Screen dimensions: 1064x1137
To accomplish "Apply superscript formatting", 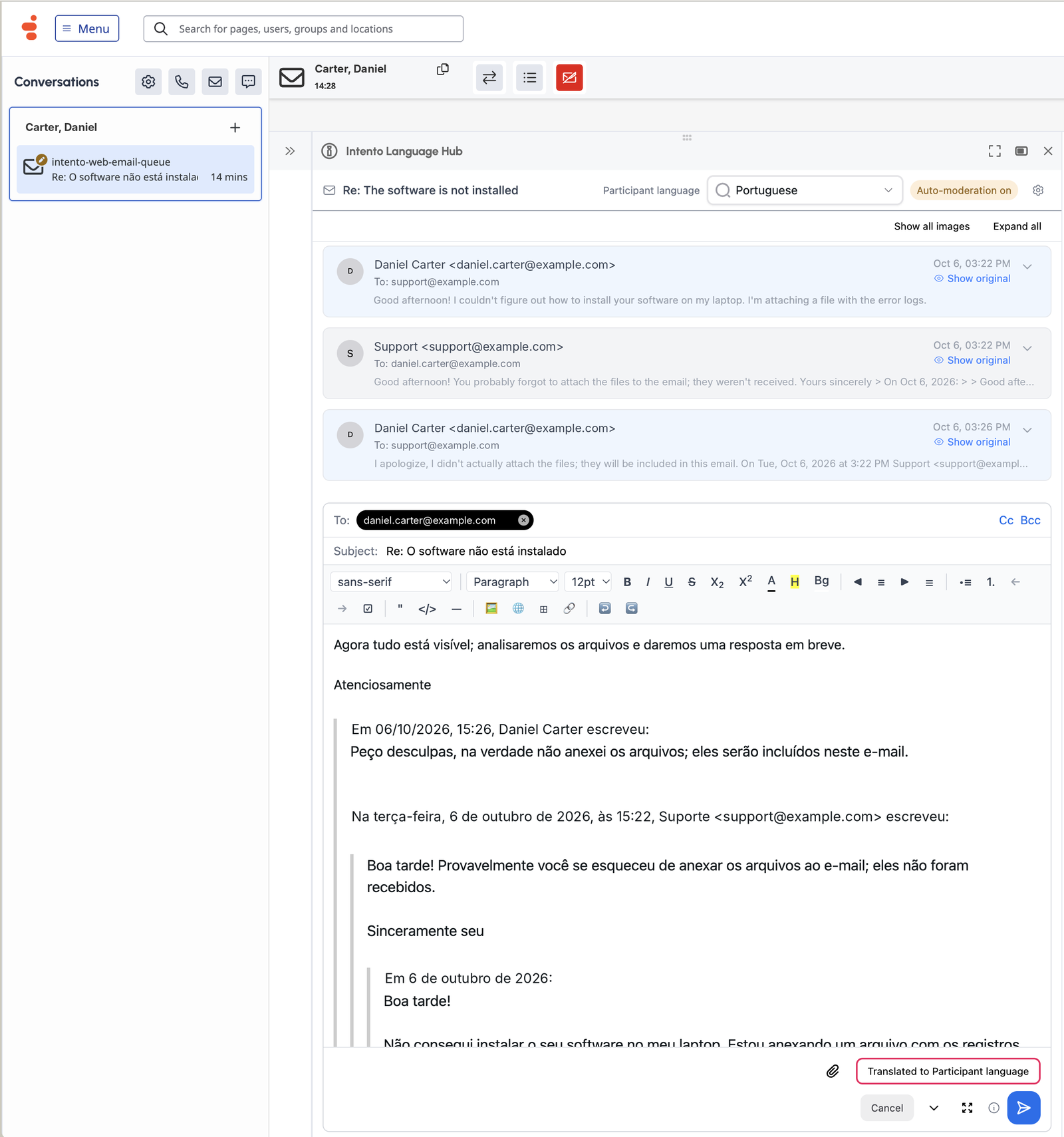I will click(745, 581).
